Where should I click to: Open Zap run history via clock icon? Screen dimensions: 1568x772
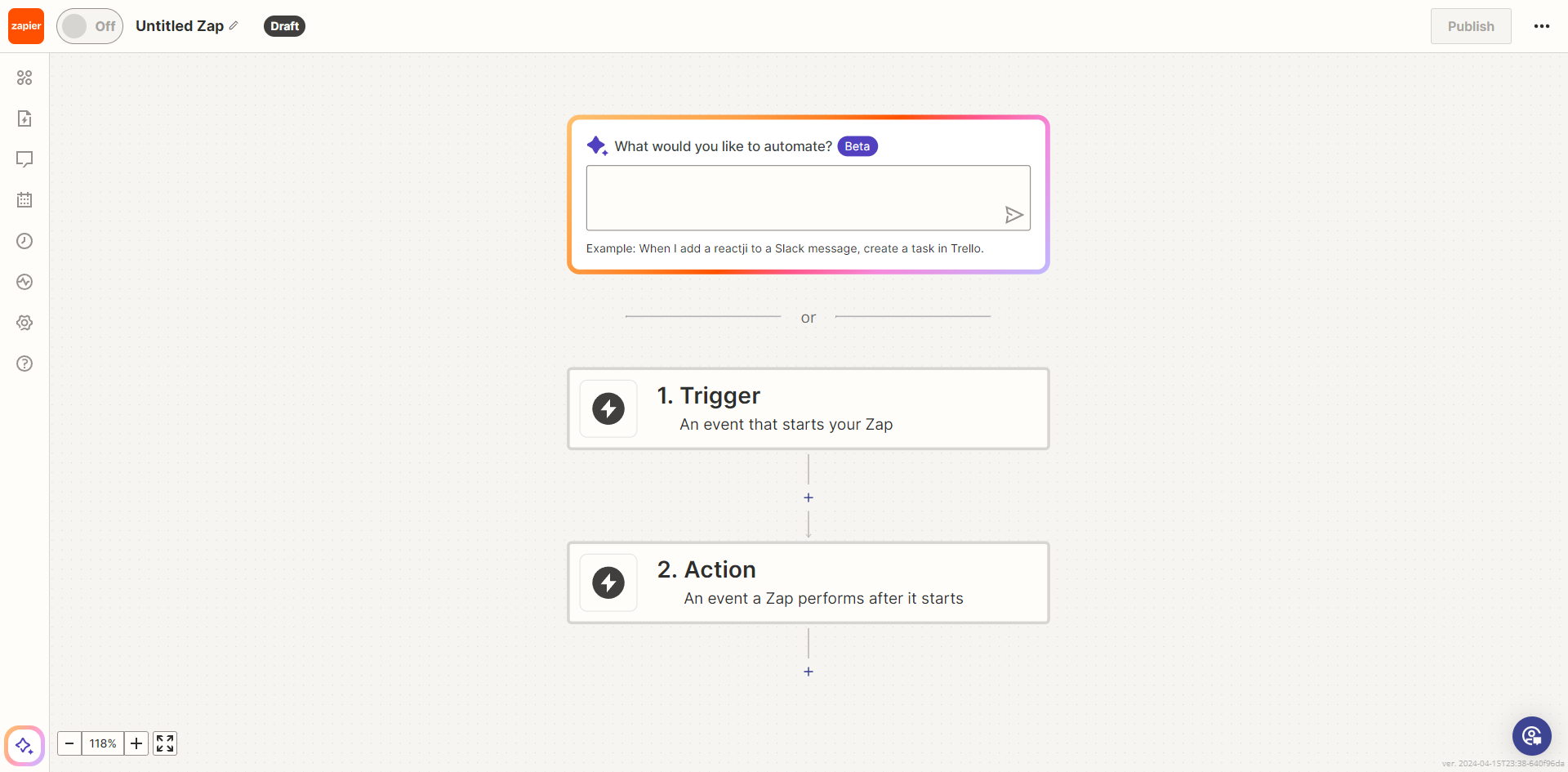24,241
